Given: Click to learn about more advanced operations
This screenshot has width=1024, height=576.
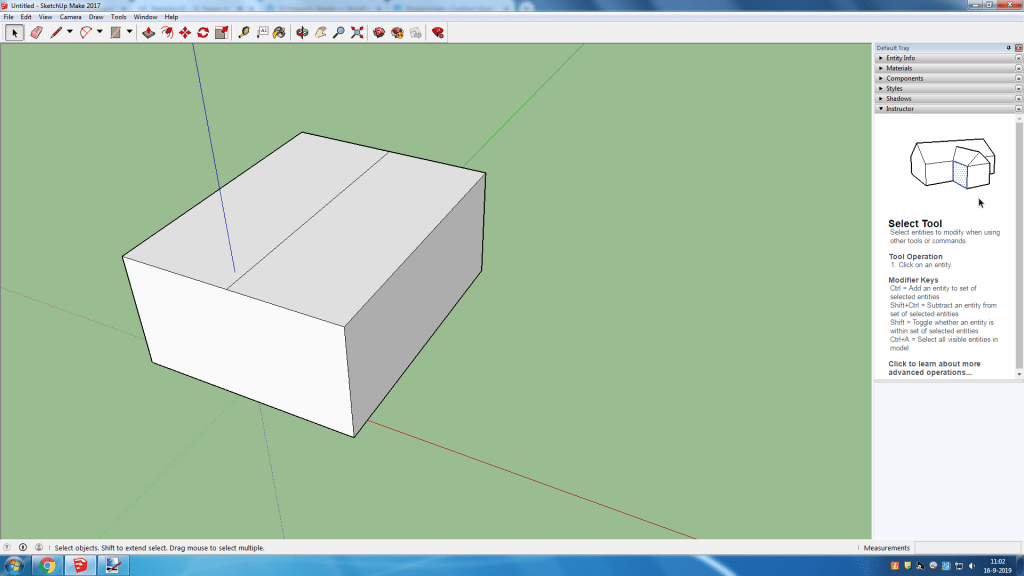Looking at the screenshot, I should tap(934, 368).
